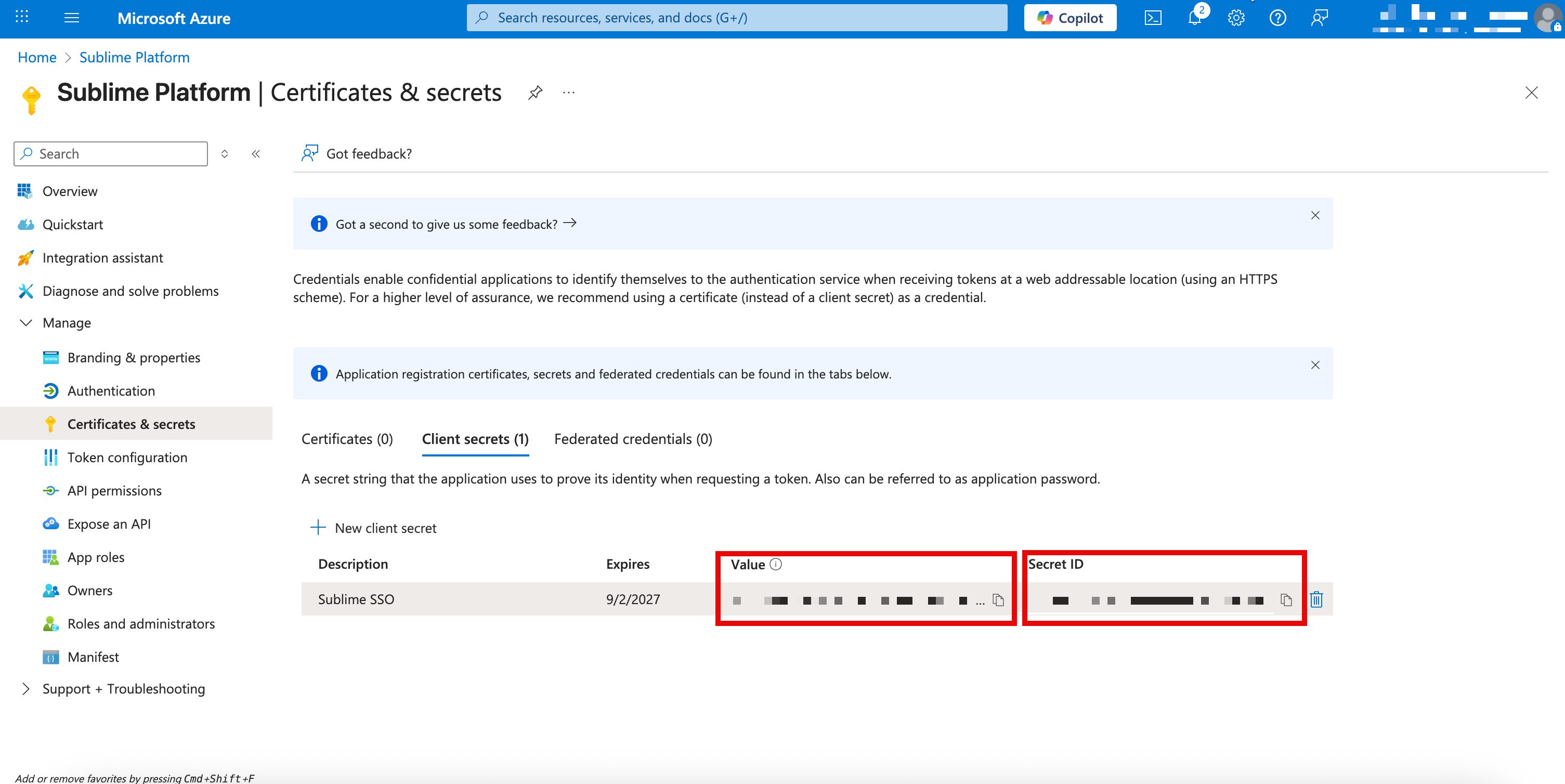Screen dimensions: 1565x784
Task: Copy the secret Value to clipboard
Action: 998,599
